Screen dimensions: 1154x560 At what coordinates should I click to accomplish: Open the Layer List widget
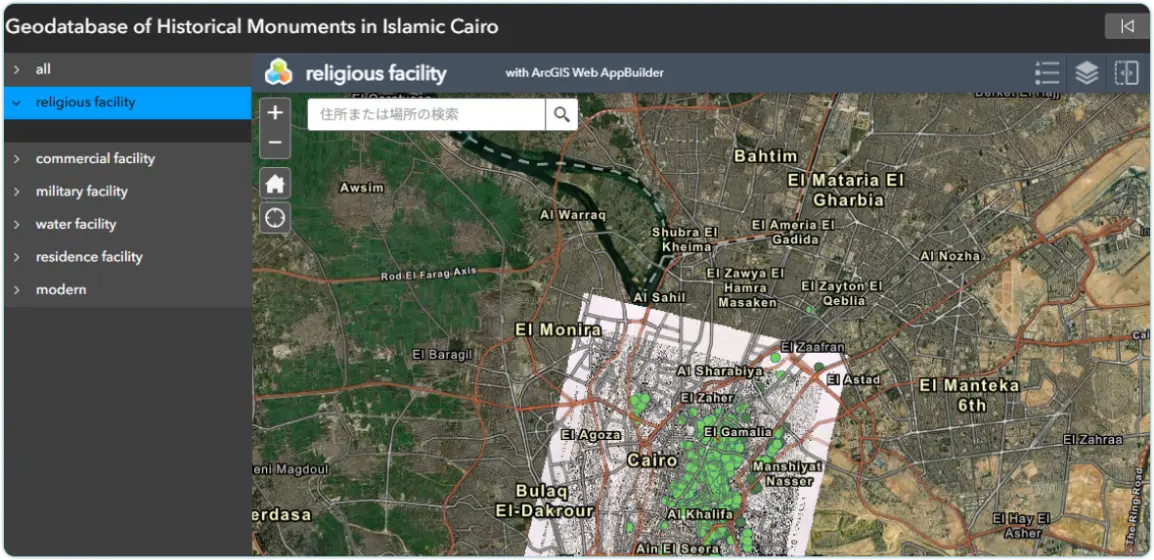pyautogui.click(x=1086, y=73)
